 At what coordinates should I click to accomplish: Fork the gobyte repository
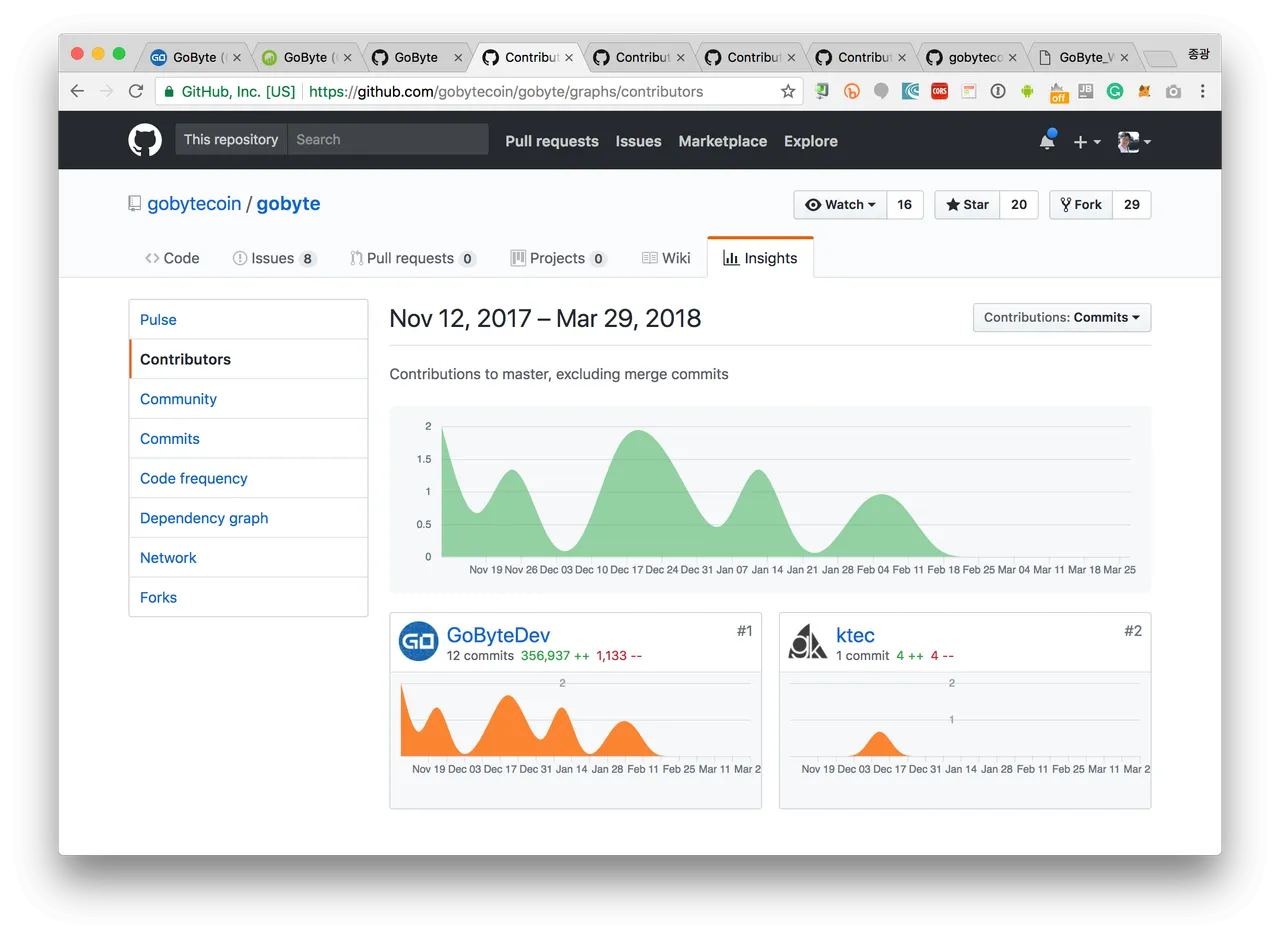(x=1081, y=205)
